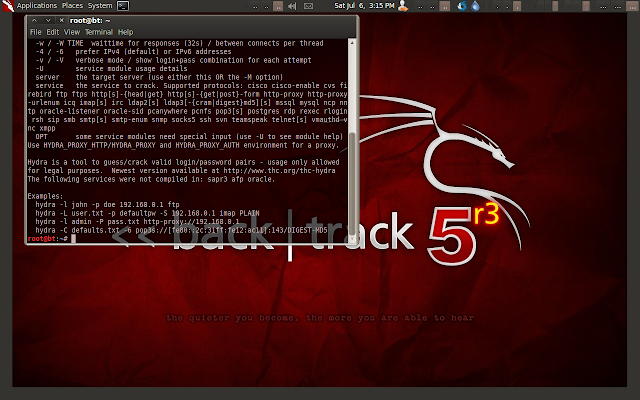Viewport: 640px width, 400px height.
Task: Click the BackTrack logo icon in panel
Action: 8,6
